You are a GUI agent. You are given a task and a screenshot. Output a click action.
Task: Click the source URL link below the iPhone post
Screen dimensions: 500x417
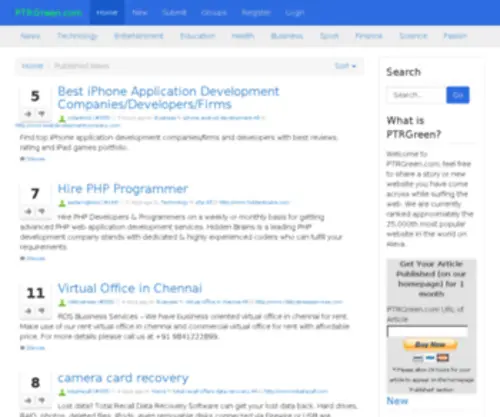click(68, 125)
